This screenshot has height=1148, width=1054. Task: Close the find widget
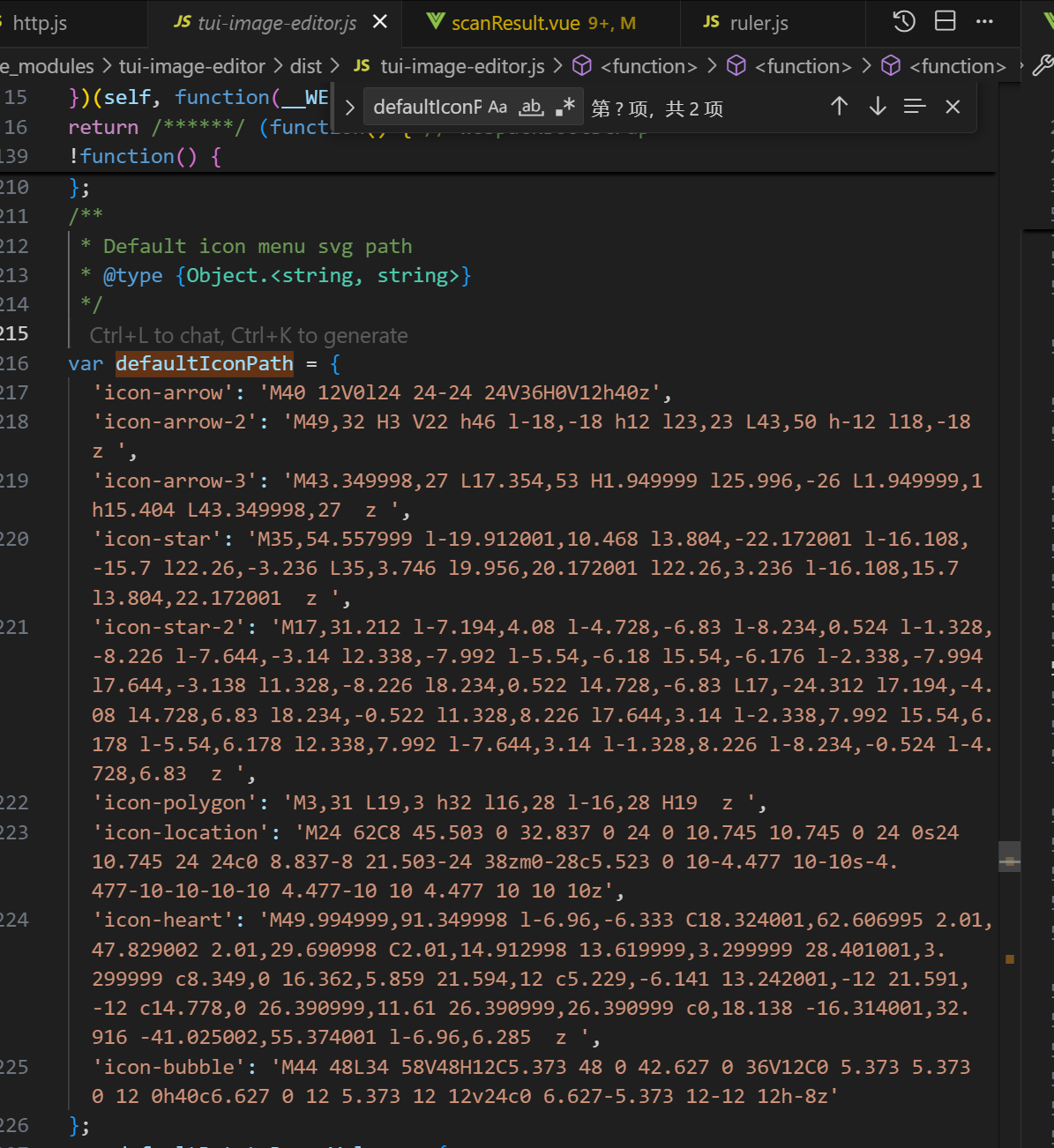point(953,107)
